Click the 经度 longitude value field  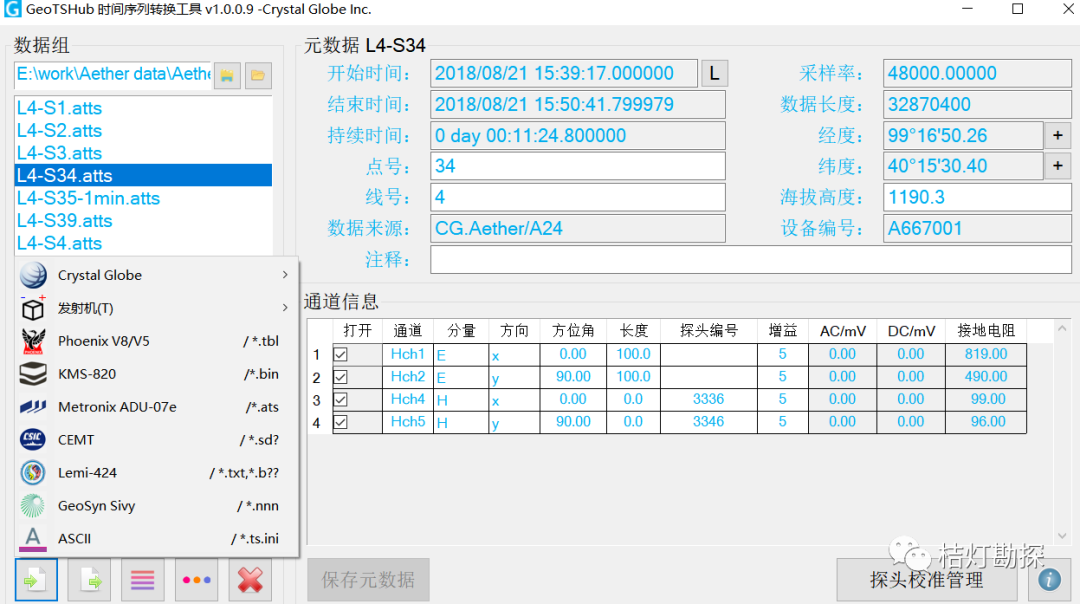[963, 136]
